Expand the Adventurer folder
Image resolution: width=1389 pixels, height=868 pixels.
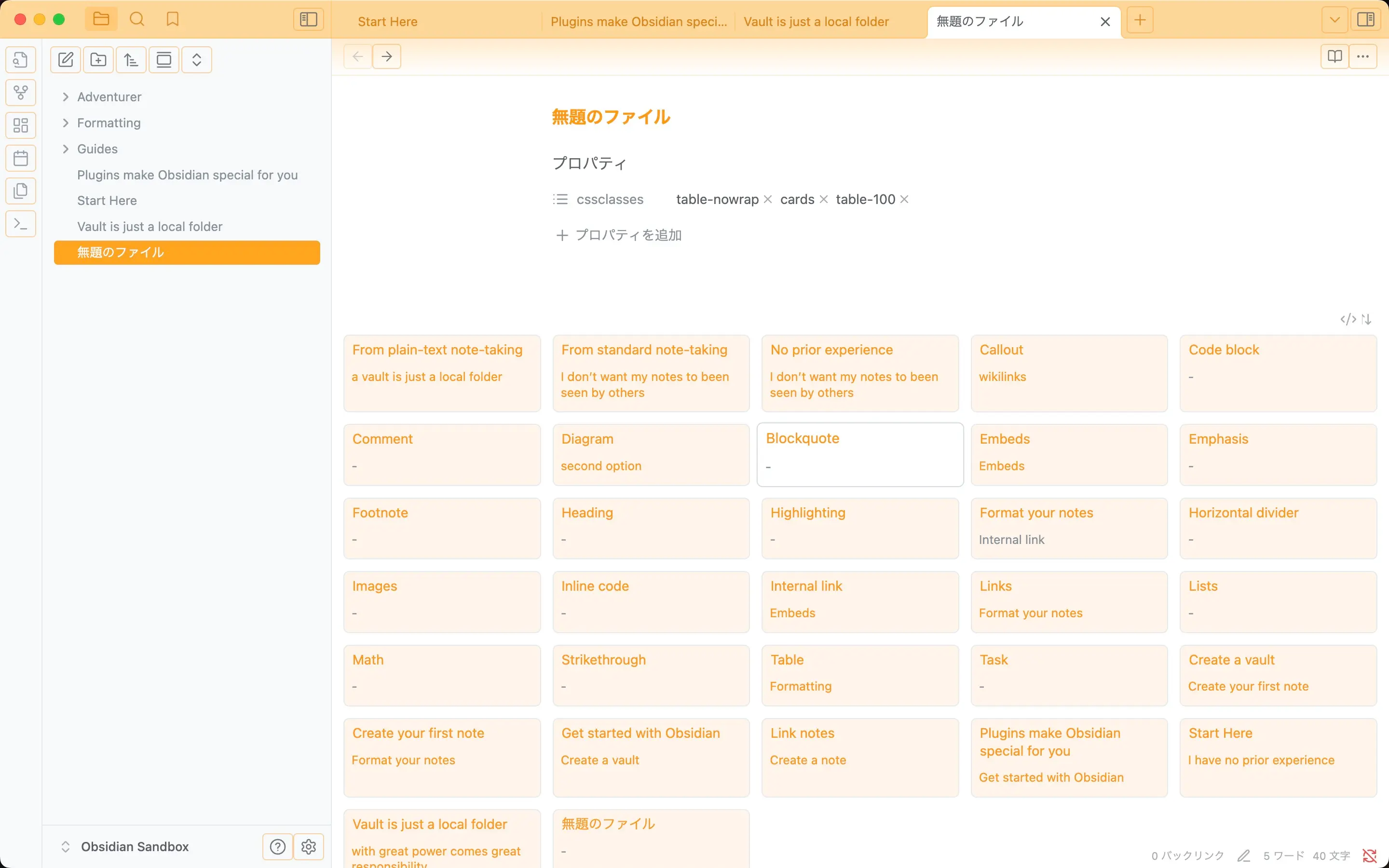pyautogui.click(x=66, y=97)
